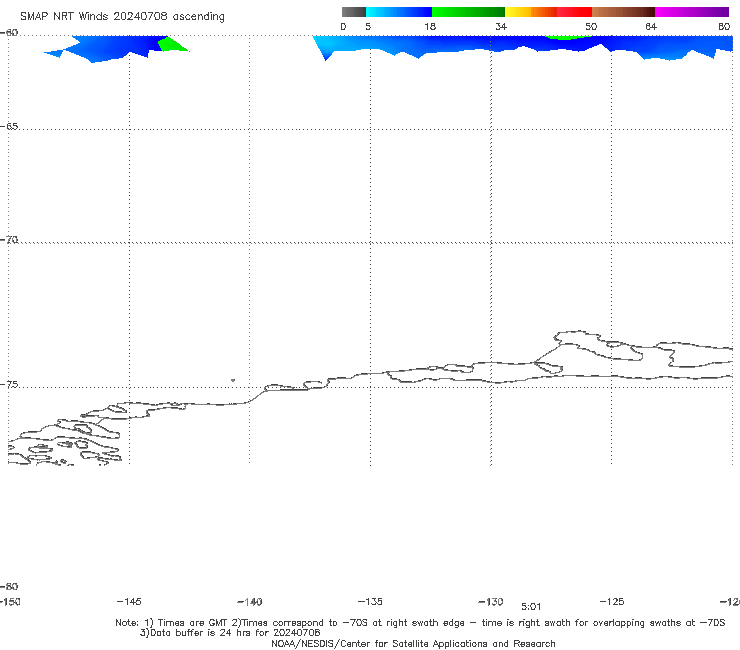Click the color bar label '18'
The height and width of the screenshot is (650, 740).
tap(430, 26)
